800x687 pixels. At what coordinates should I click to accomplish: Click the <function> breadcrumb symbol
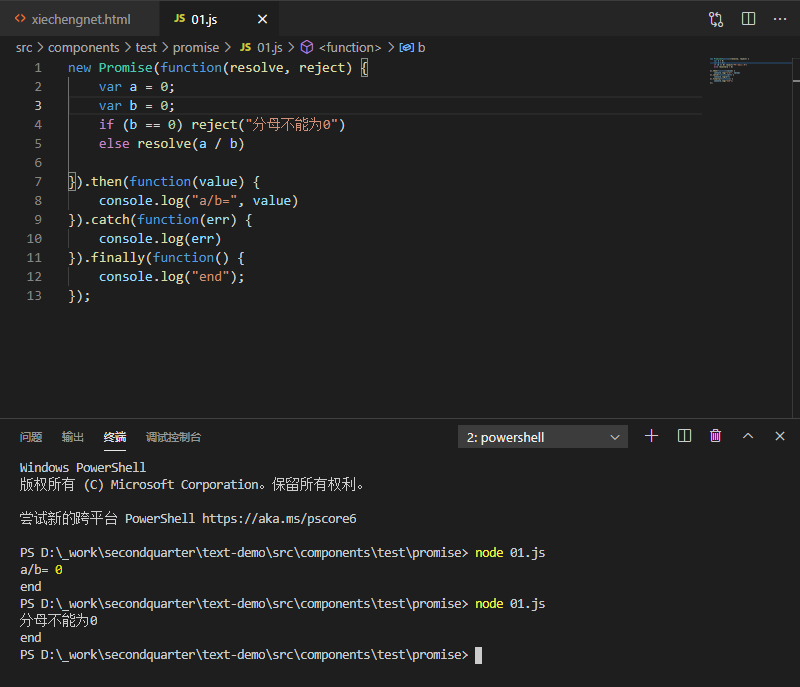pos(350,47)
